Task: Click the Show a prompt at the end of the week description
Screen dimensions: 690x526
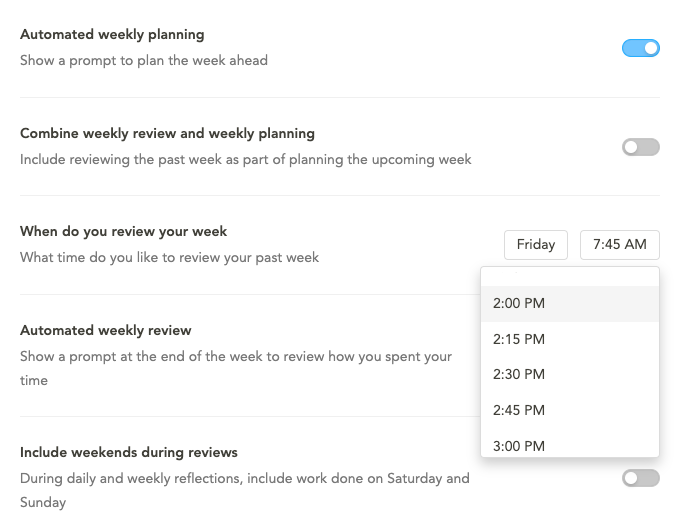Action: pos(236,368)
